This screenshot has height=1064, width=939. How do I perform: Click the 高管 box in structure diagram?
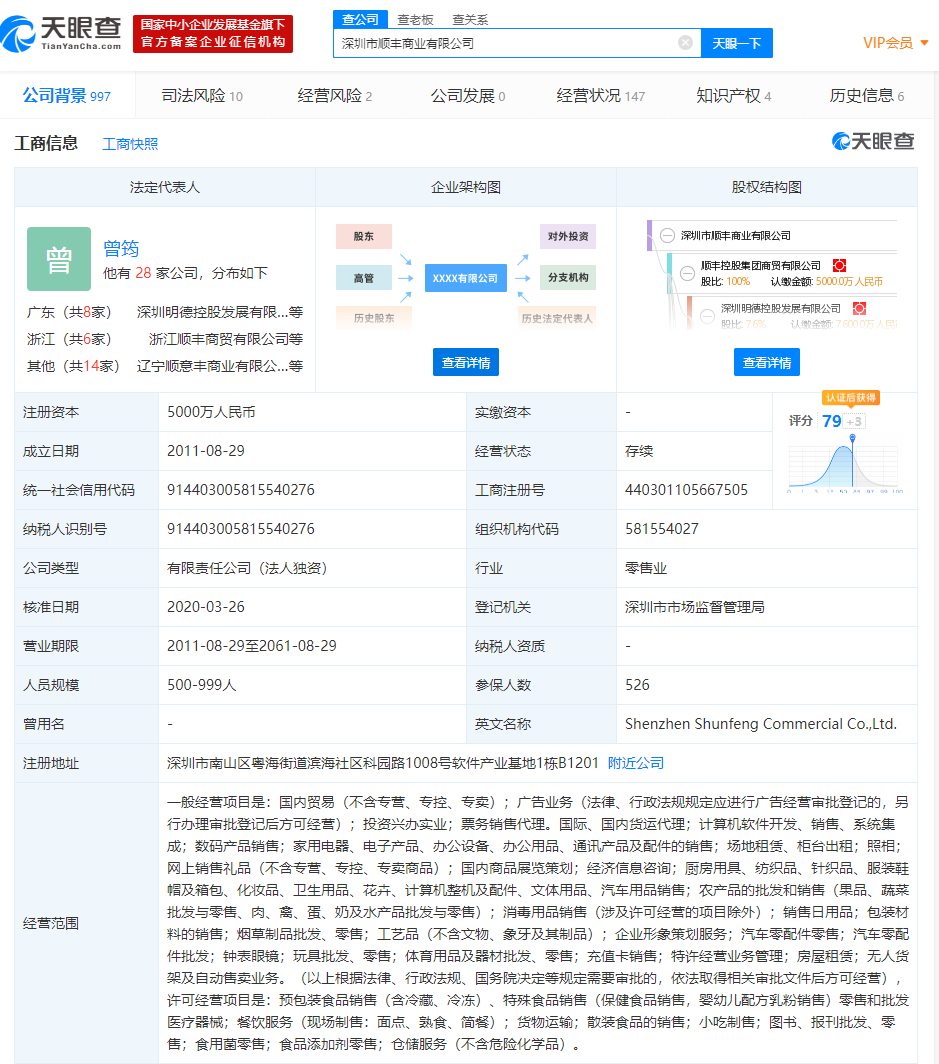point(364,278)
